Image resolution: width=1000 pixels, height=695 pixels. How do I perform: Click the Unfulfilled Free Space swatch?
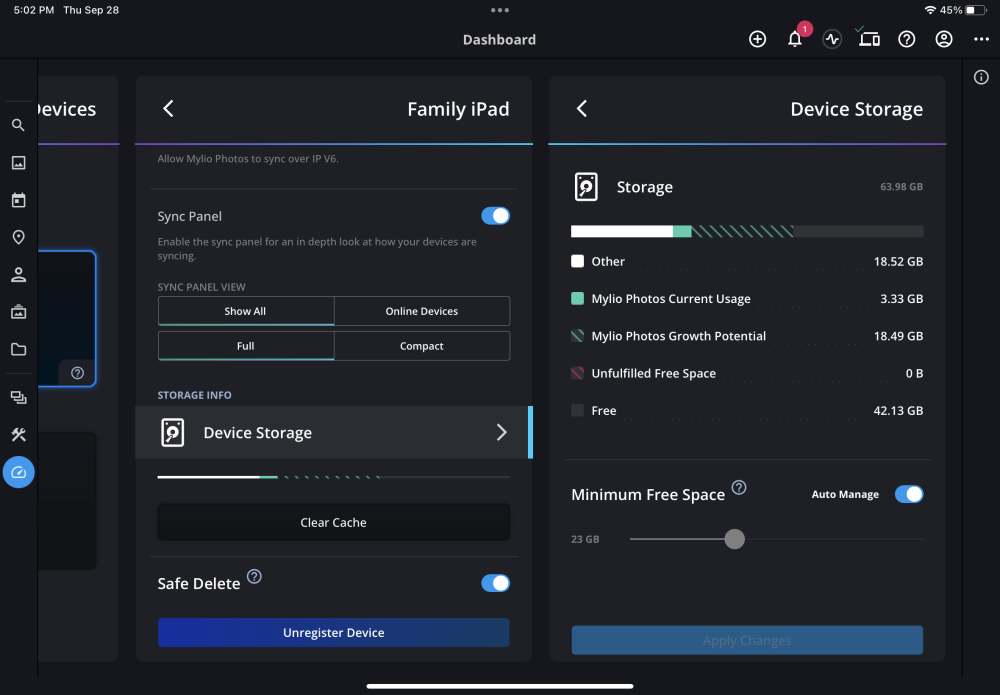[577, 373]
